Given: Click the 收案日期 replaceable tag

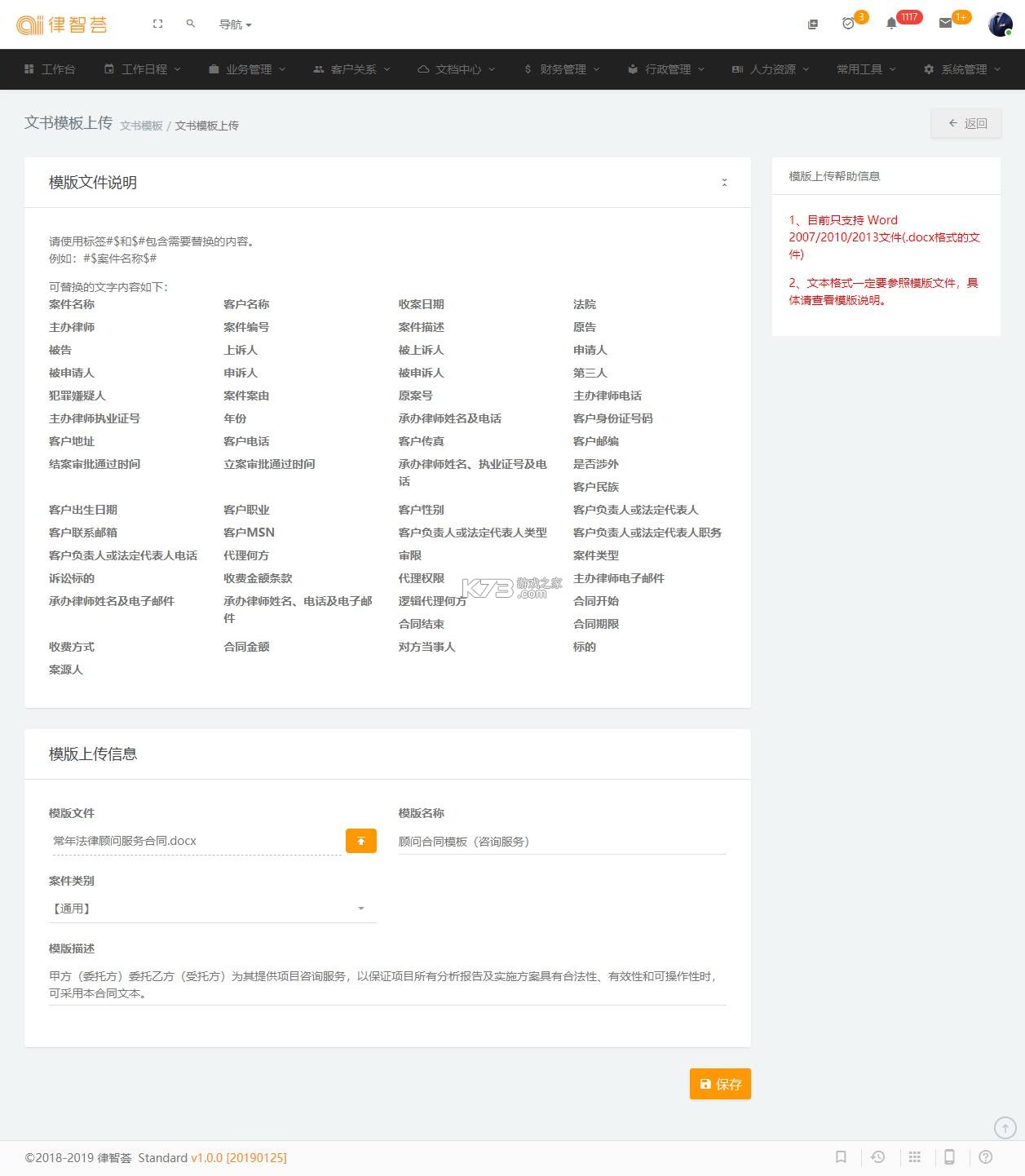Looking at the screenshot, I should tap(422, 304).
